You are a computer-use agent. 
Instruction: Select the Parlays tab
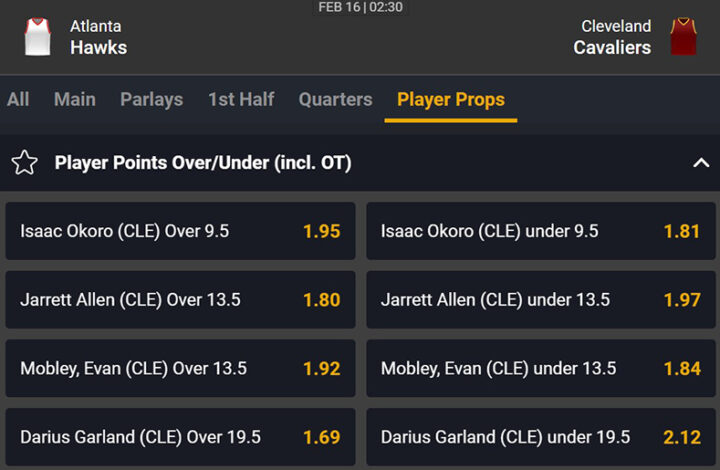pos(151,99)
